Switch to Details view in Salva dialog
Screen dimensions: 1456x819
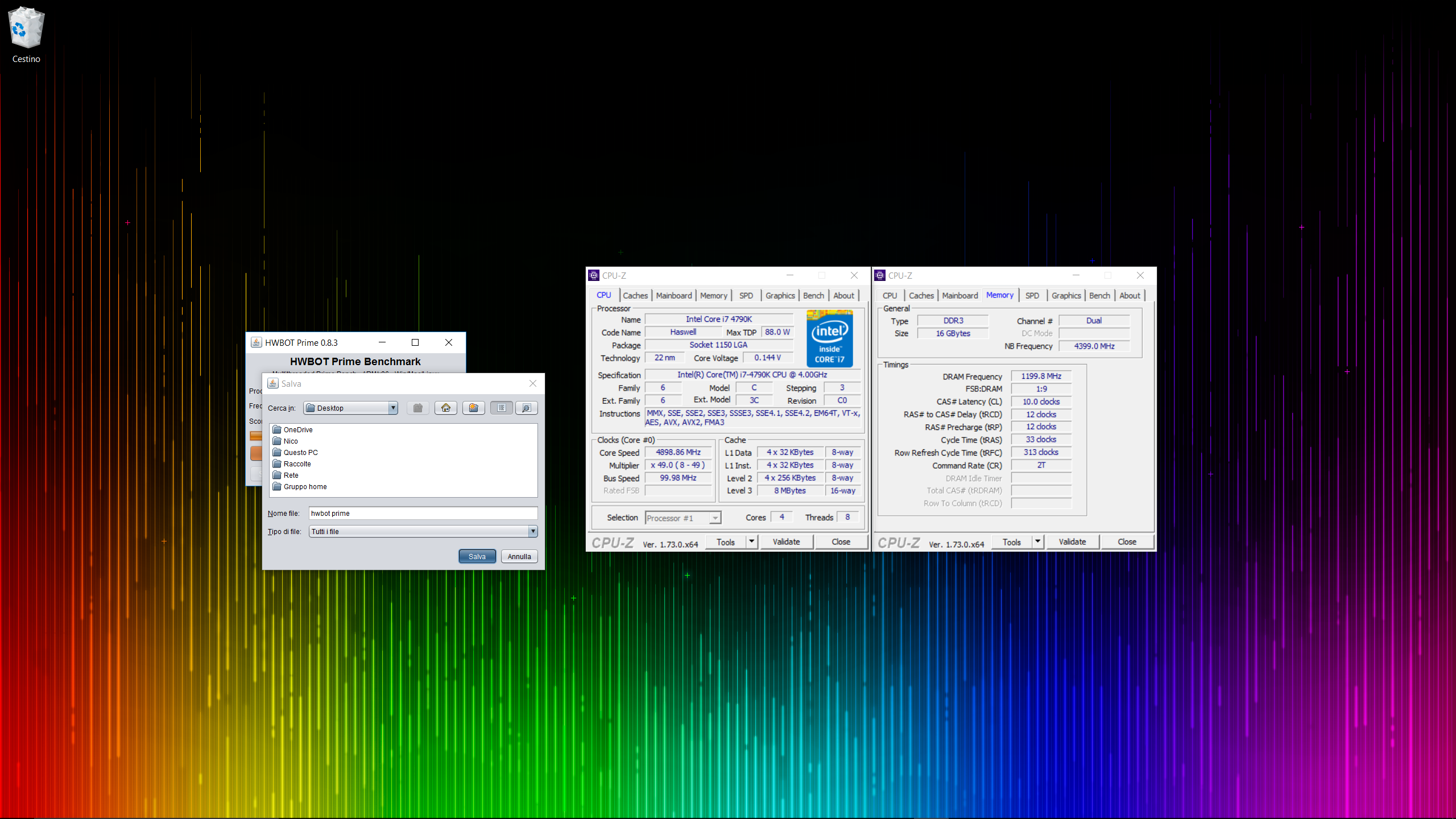pyautogui.click(x=527, y=408)
